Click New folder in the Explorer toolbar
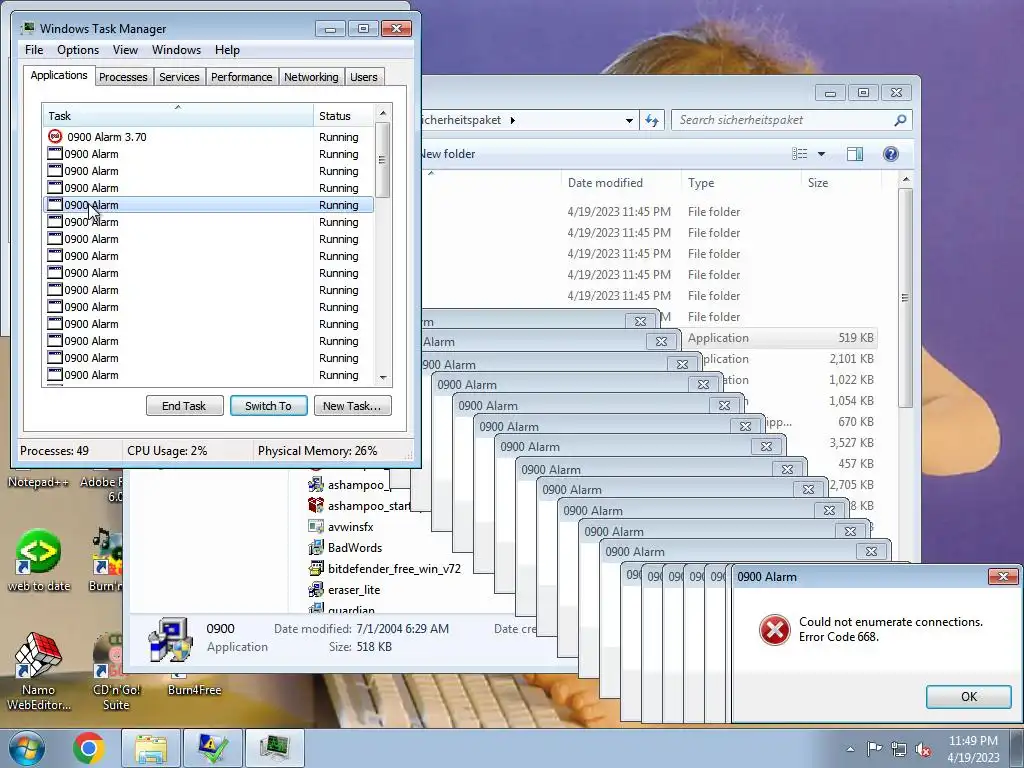The width and height of the screenshot is (1024, 768). point(448,154)
